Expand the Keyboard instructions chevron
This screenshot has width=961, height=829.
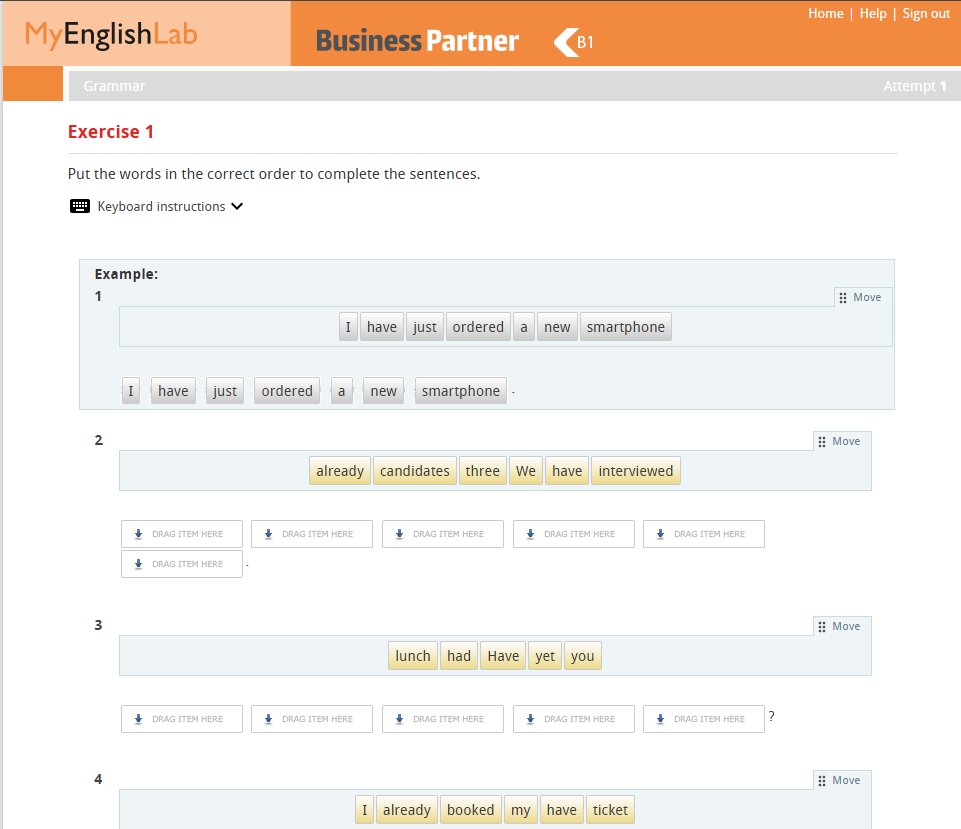237,207
